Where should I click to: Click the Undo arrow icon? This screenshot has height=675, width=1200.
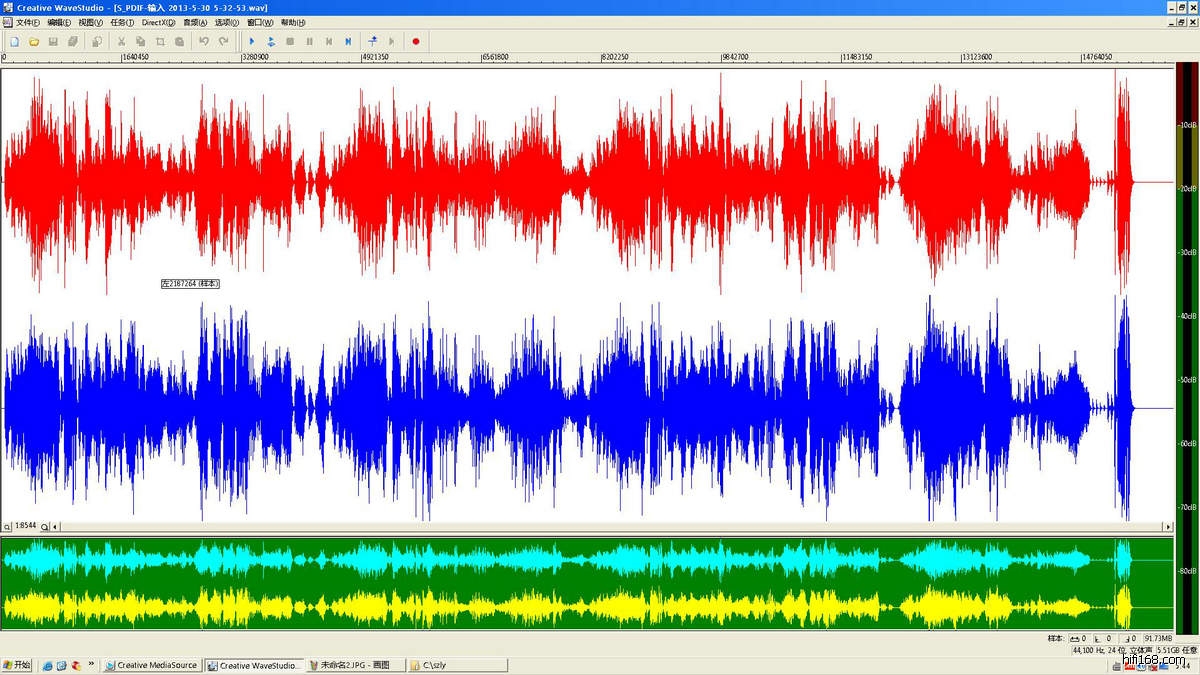pyautogui.click(x=204, y=42)
